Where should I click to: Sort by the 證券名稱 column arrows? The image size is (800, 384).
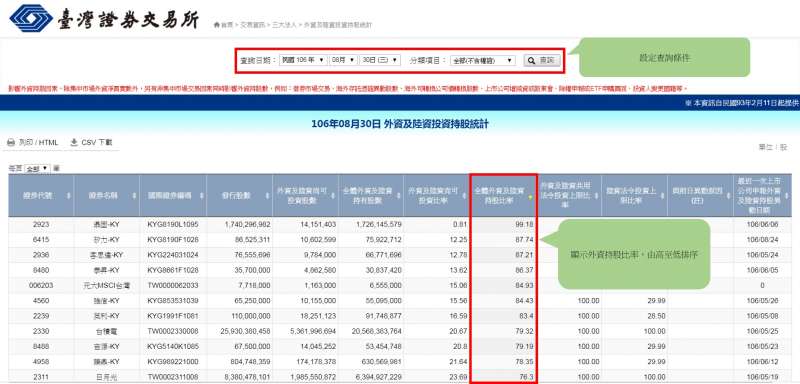(x=134, y=196)
